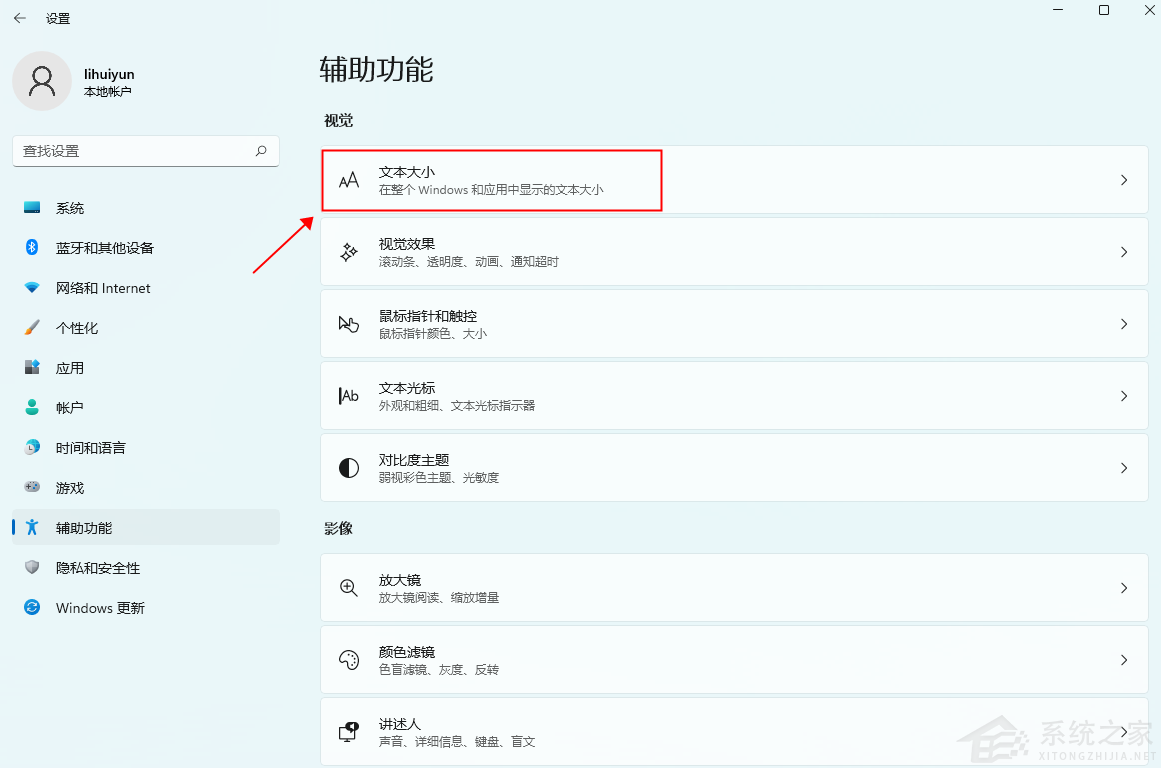Click chevron on 放大镜 row
The width and height of the screenshot is (1161, 768).
tap(1124, 588)
